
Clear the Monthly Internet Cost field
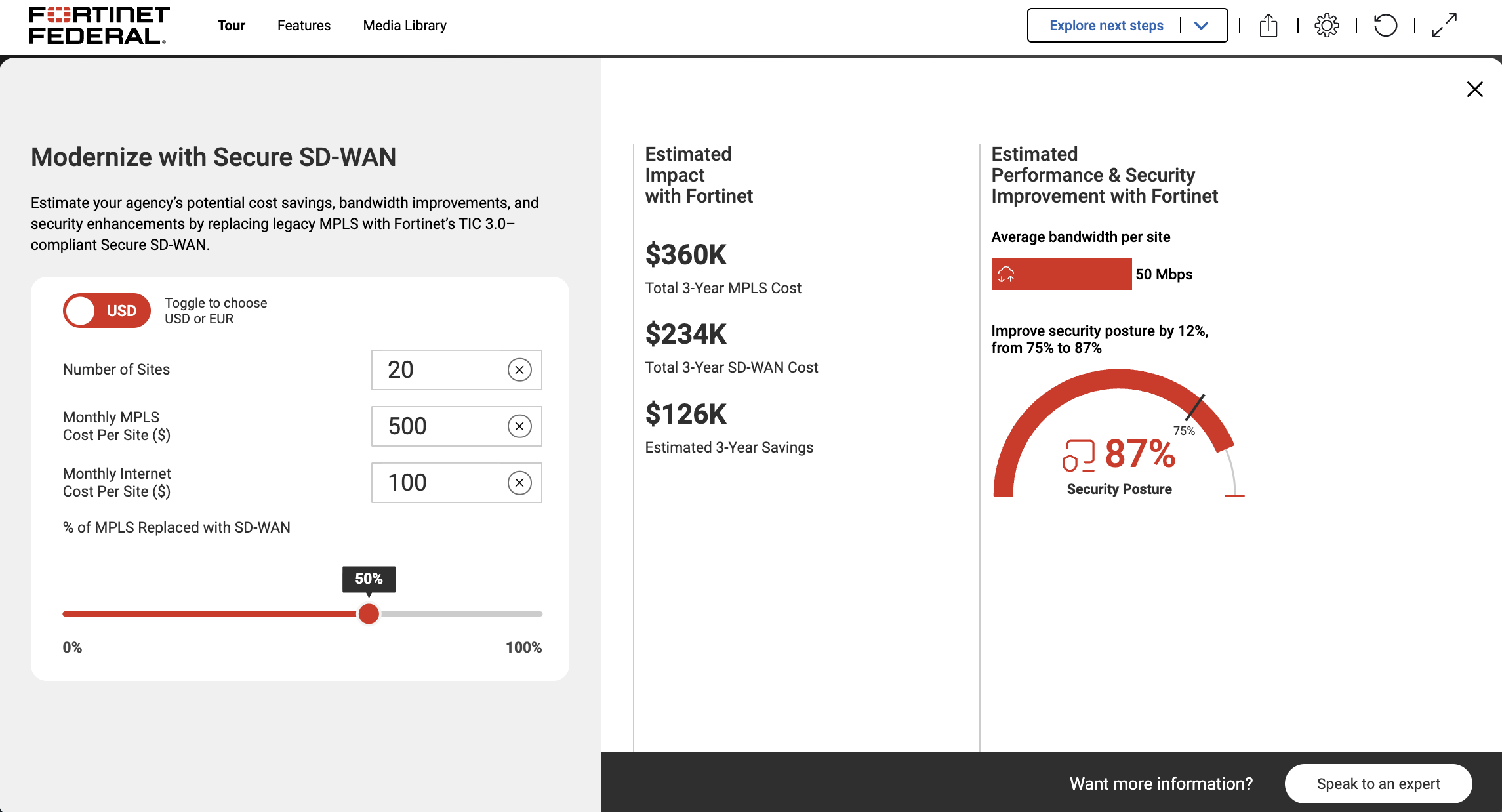coord(519,483)
